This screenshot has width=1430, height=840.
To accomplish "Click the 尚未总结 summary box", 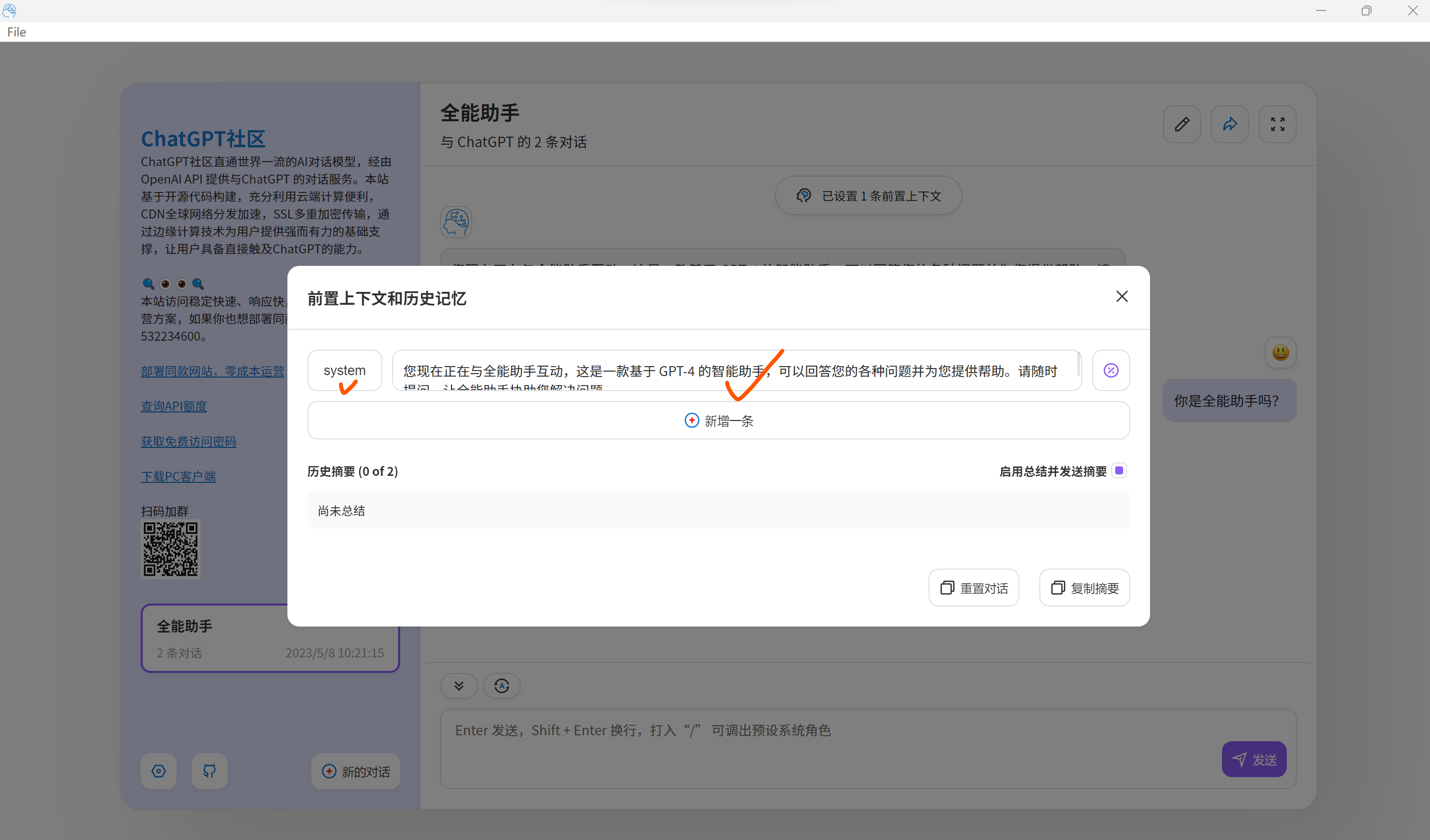I will point(718,510).
